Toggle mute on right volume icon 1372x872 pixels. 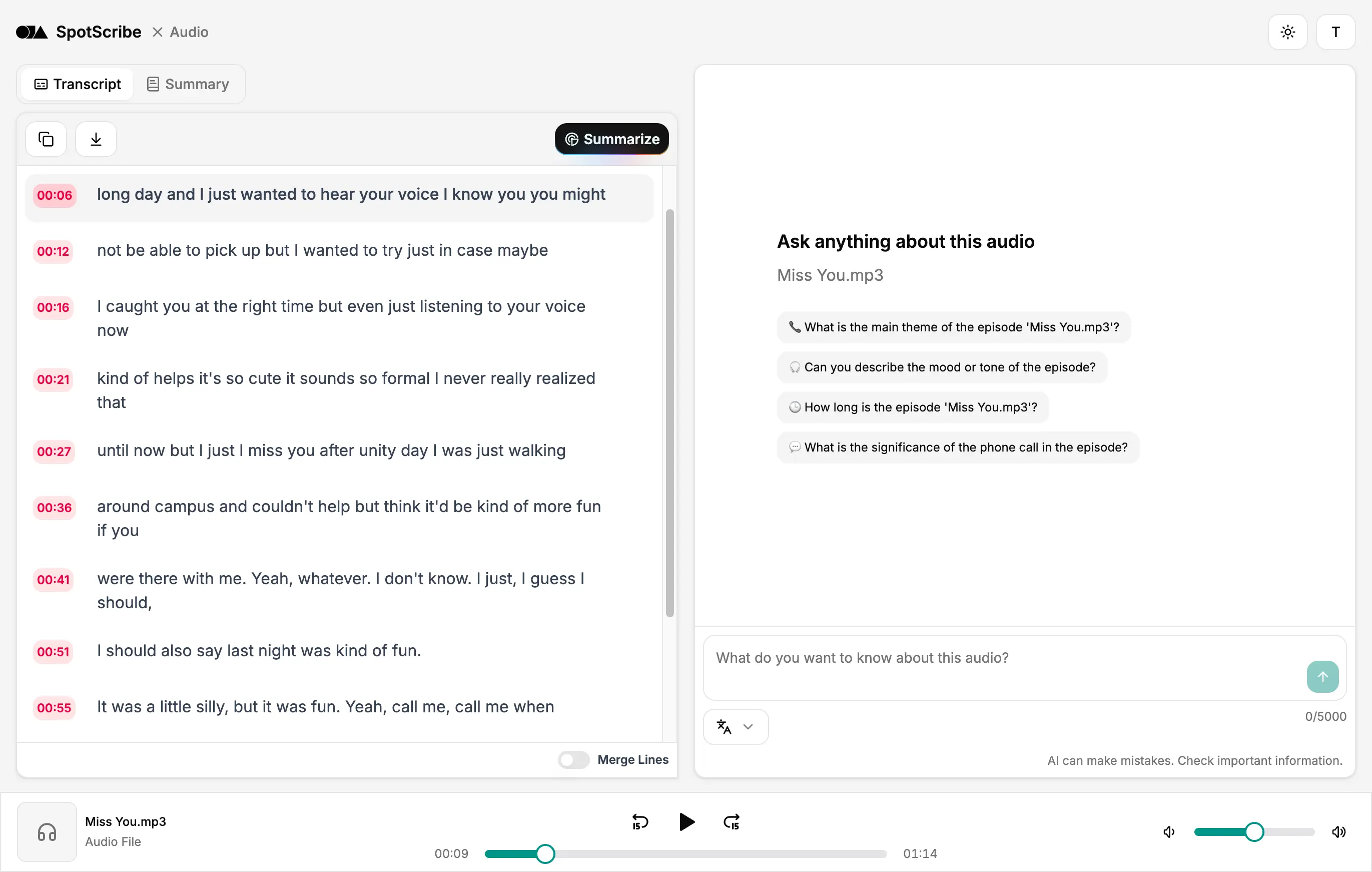[x=1339, y=832]
